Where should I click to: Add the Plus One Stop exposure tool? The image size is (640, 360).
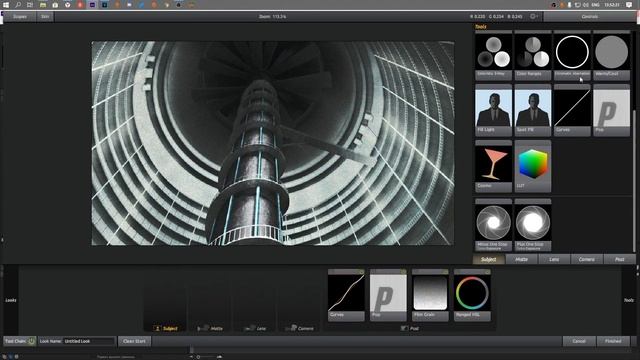(x=533, y=225)
